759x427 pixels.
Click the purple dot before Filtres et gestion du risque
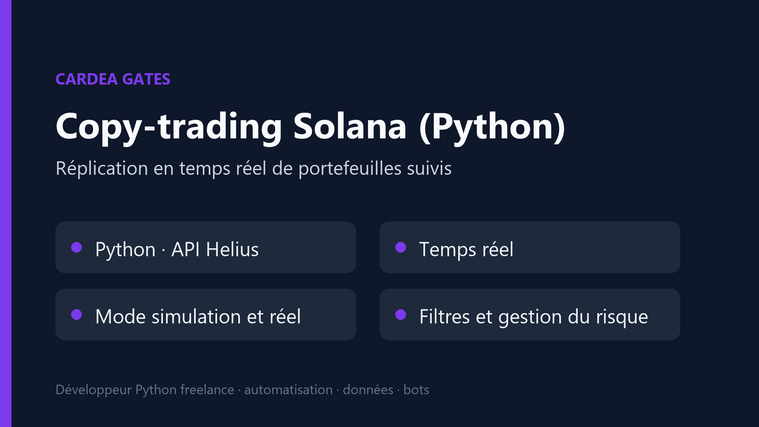400,315
